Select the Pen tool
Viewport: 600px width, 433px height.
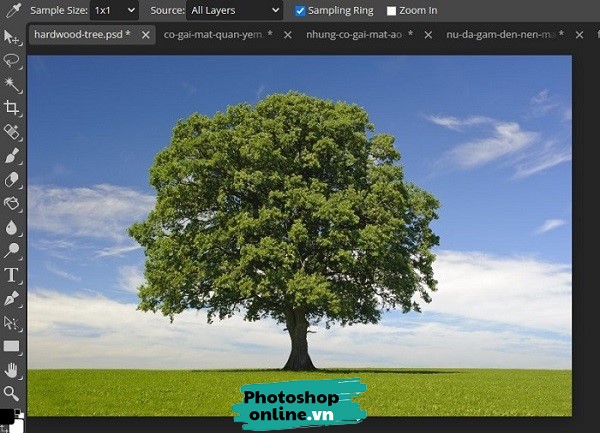tap(11, 298)
